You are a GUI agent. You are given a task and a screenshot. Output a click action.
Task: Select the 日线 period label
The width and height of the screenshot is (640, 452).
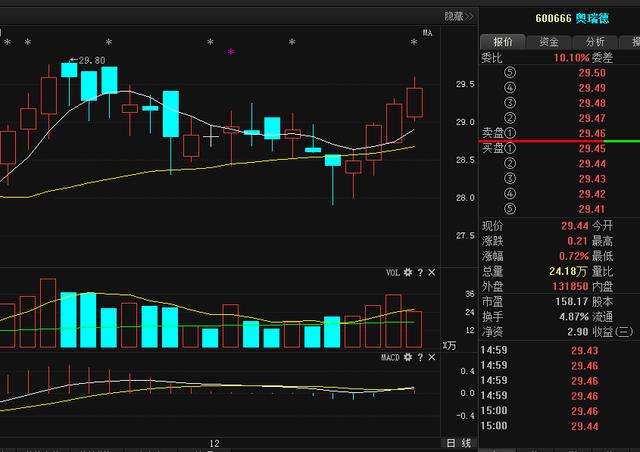click(459, 443)
